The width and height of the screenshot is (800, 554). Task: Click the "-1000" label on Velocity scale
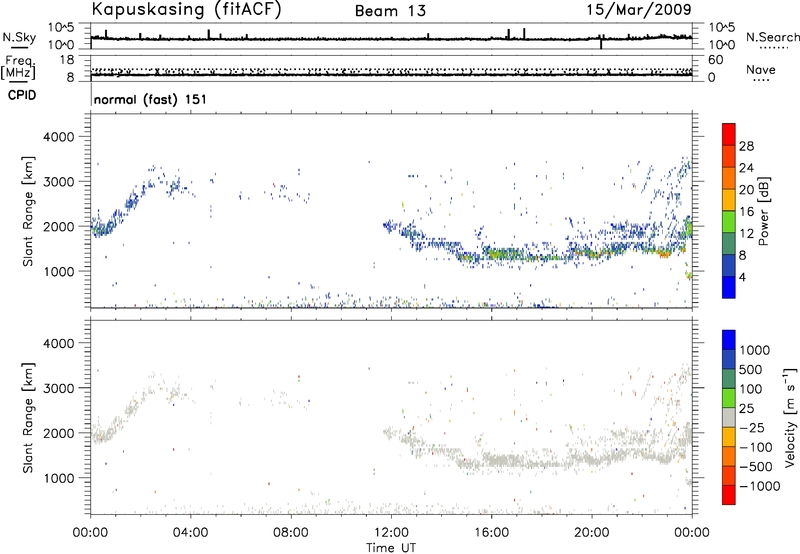(759, 486)
